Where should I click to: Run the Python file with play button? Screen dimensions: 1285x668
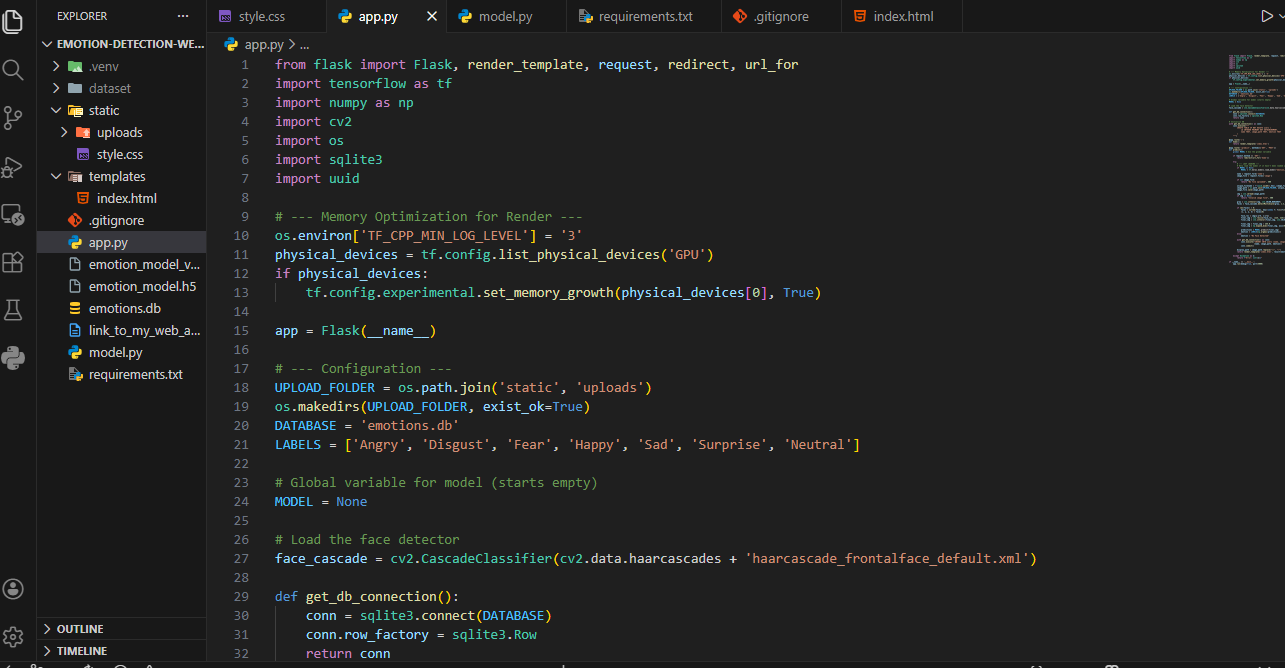[x=1268, y=16]
